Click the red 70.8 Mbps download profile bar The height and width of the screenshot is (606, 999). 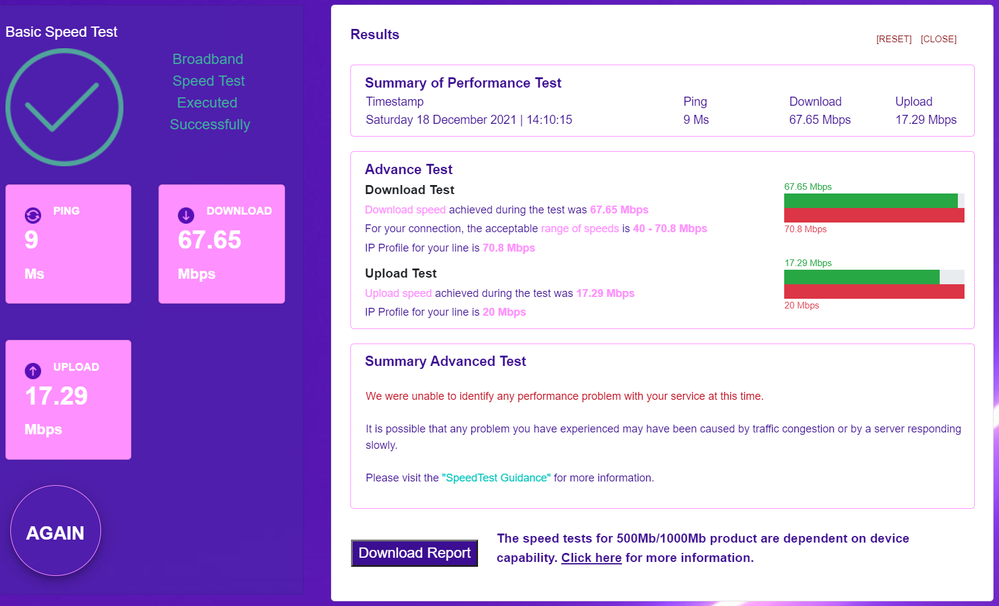(x=873, y=215)
